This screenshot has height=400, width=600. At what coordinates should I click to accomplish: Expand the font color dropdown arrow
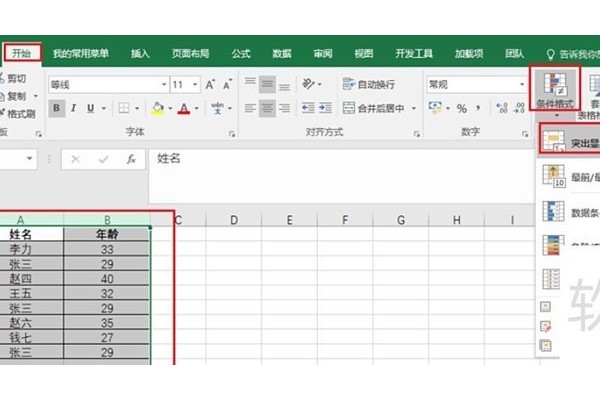197,108
